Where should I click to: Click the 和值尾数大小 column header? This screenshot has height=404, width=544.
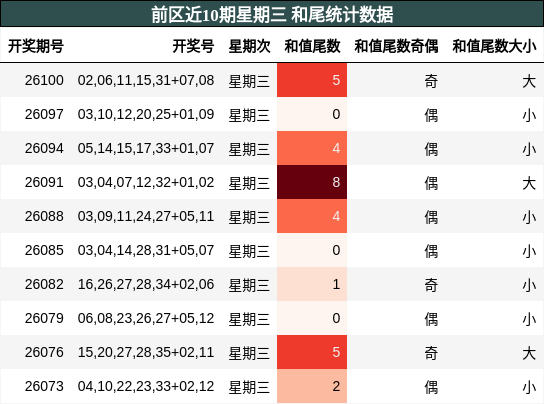coord(494,46)
